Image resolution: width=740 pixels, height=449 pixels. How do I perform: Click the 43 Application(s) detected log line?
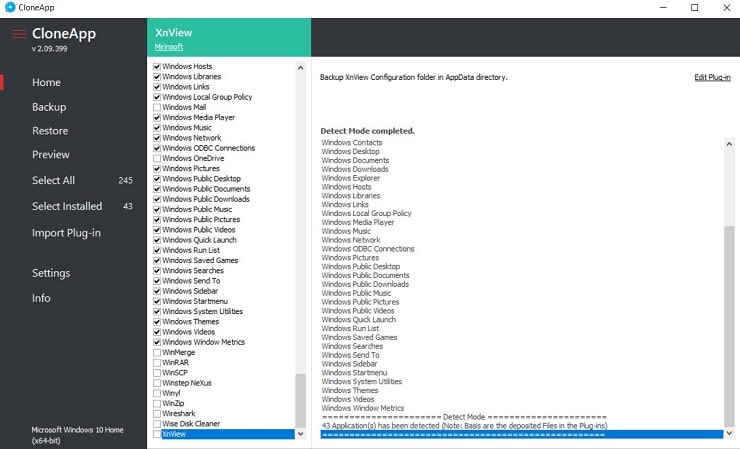pyautogui.click(x=464, y=425)
